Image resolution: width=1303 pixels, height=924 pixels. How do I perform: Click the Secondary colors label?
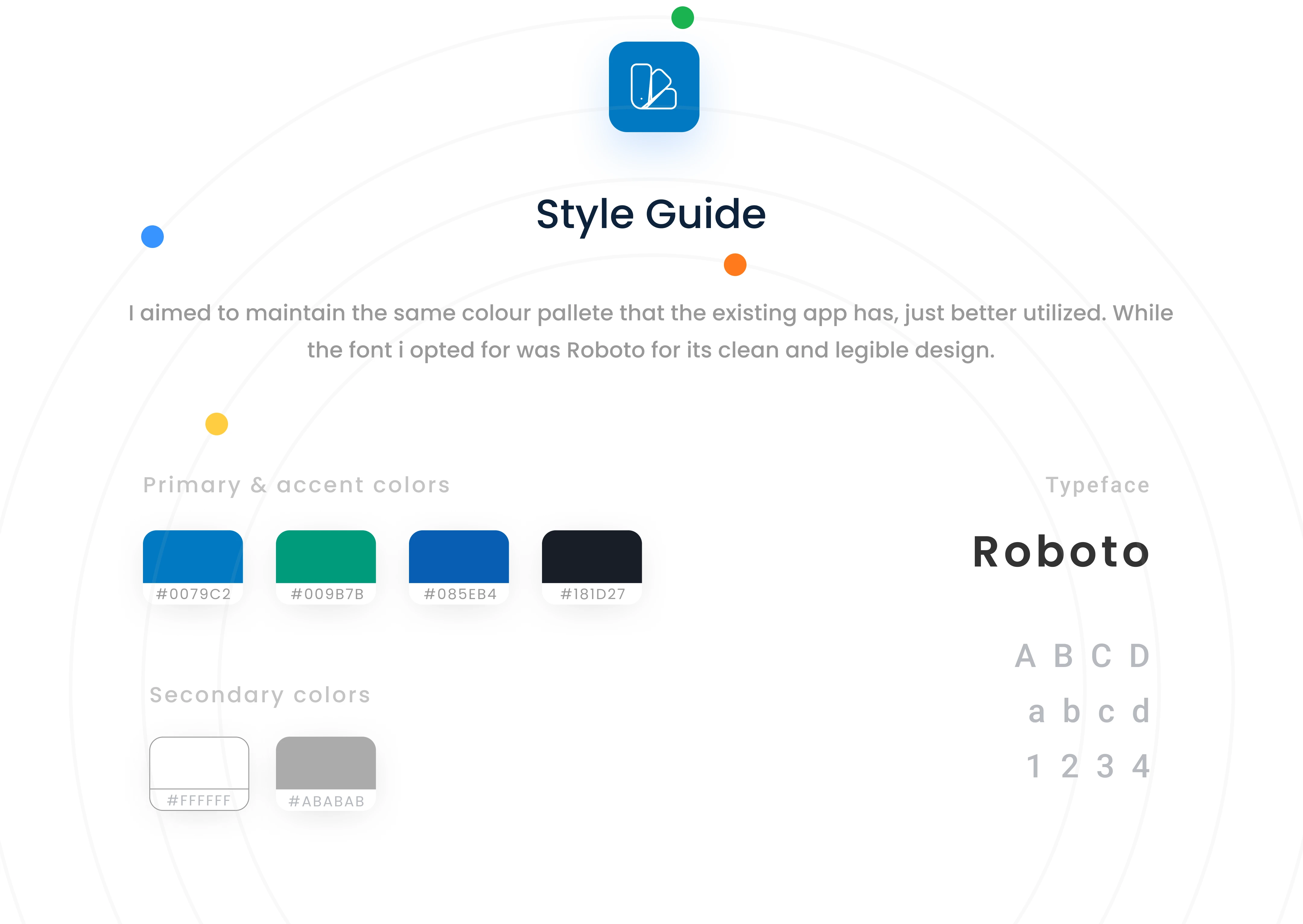260,695
